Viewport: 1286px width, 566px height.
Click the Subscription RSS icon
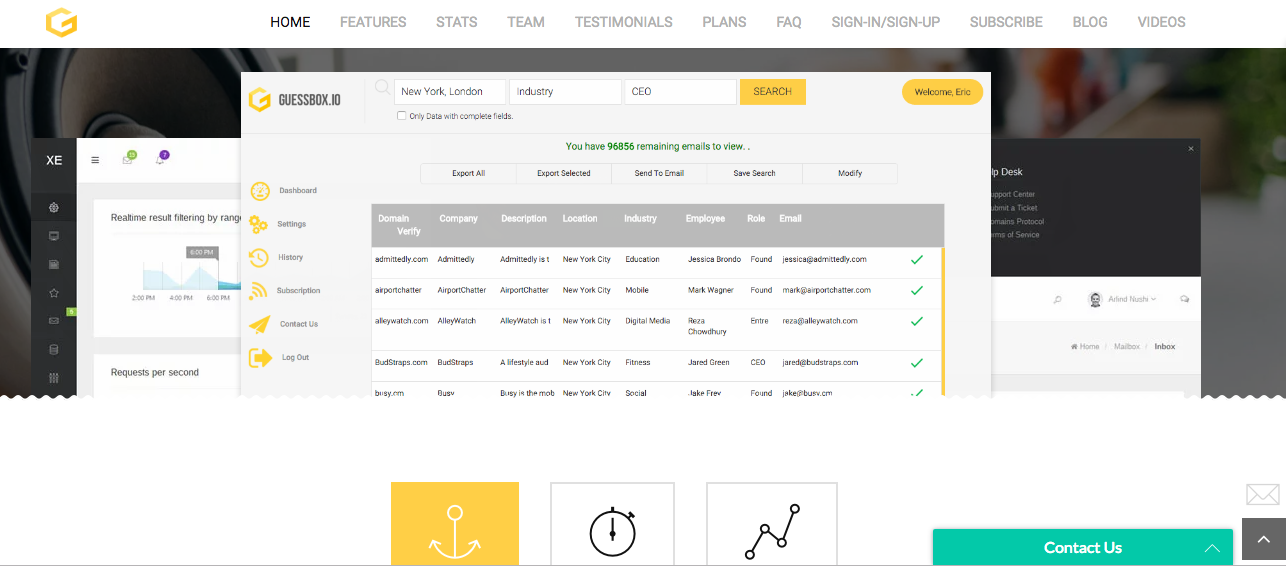[x=259, y=291]
